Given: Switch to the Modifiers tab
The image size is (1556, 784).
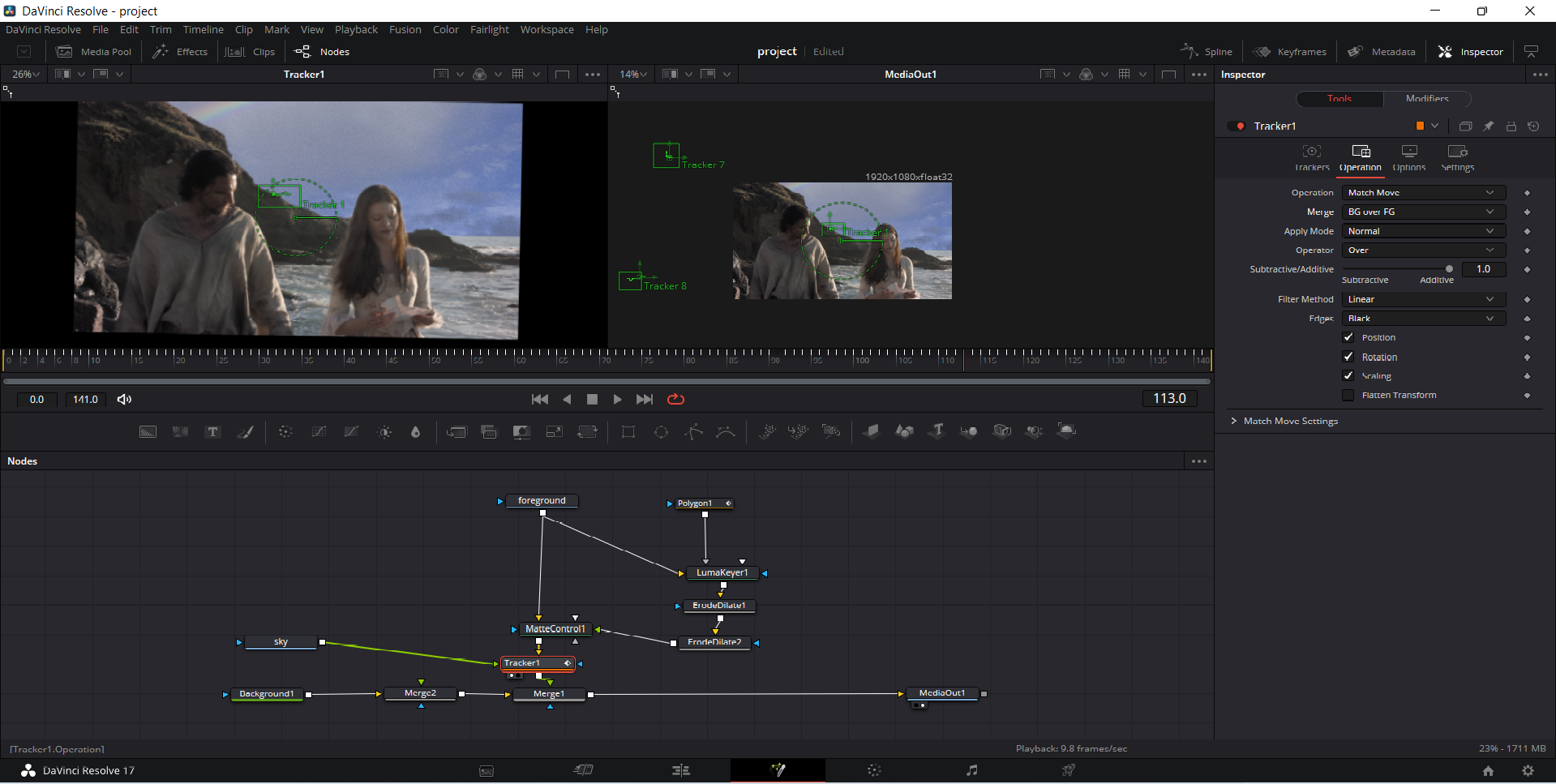Looking at the screenshot, I should point(1427,98).
